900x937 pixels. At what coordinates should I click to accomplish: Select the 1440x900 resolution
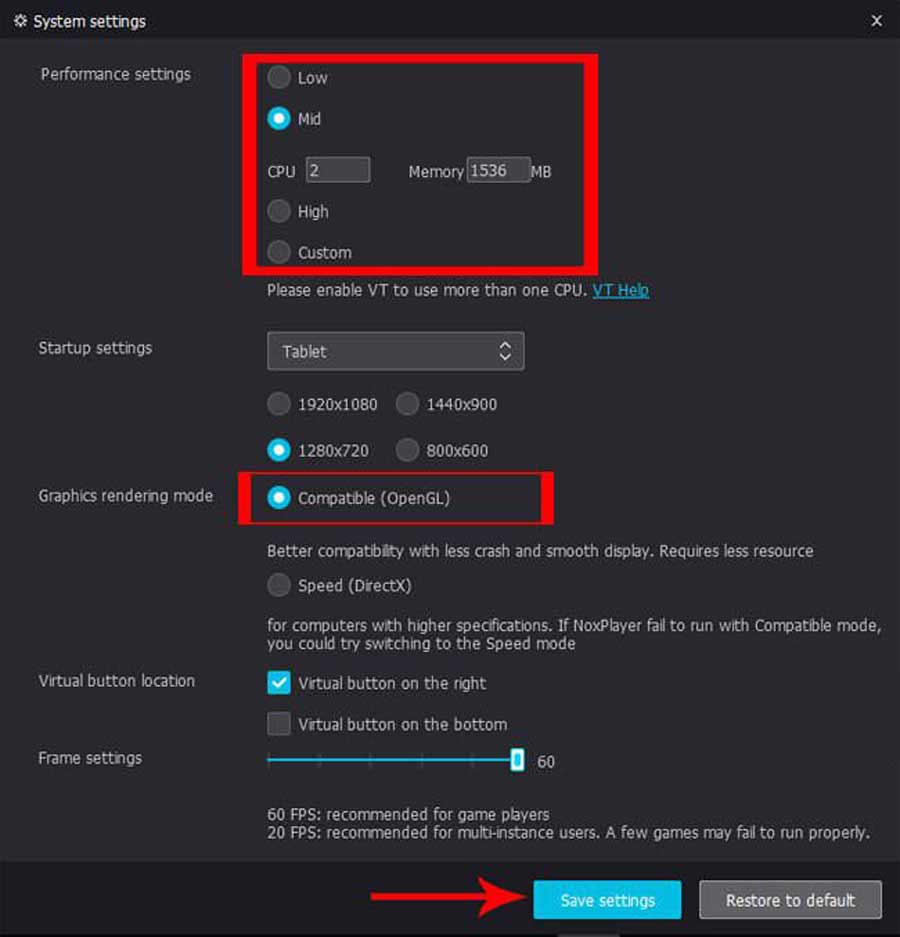pyautogui.click(x=407, y=404)
